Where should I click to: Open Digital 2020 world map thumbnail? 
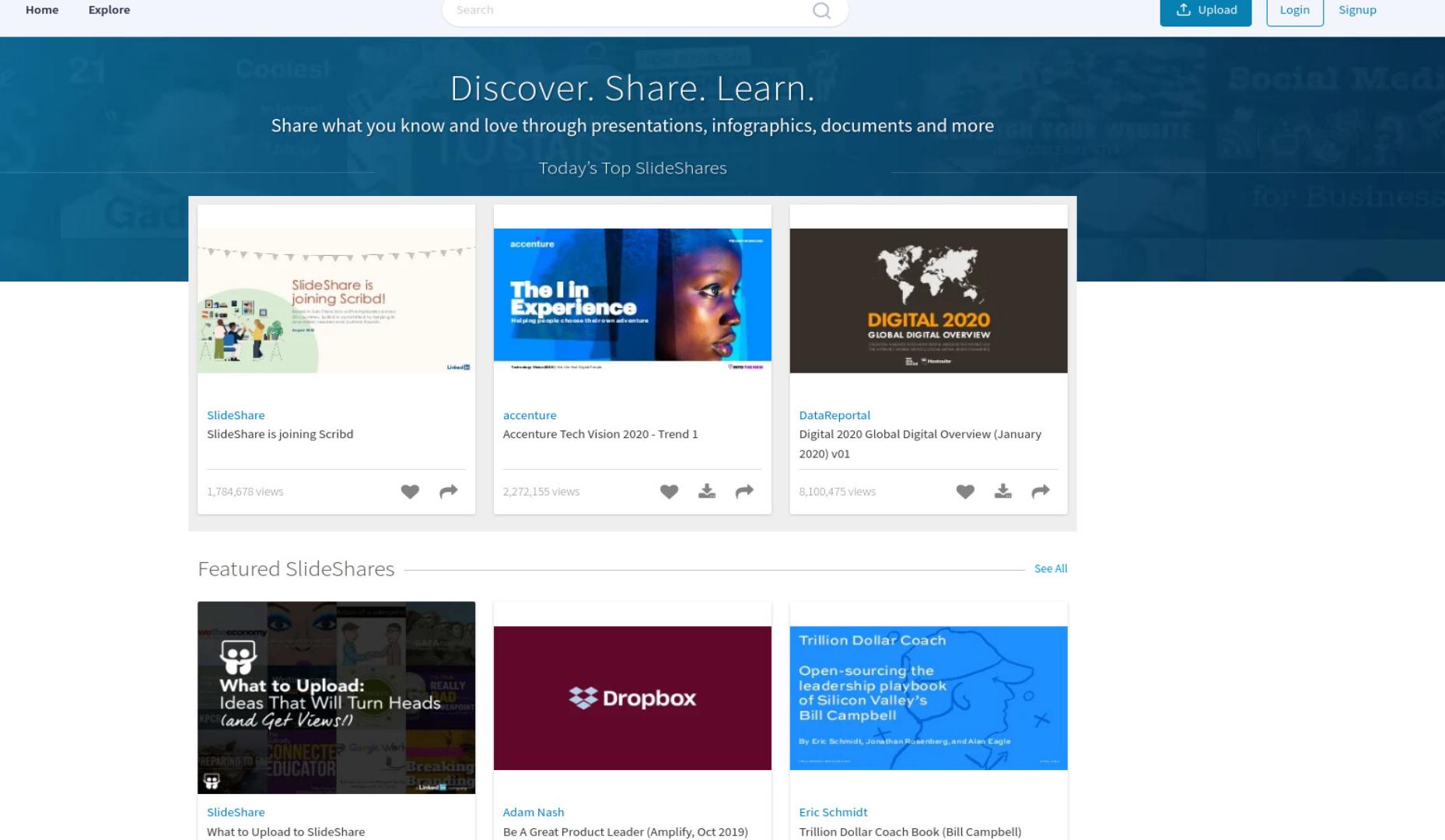pos(929,300)
